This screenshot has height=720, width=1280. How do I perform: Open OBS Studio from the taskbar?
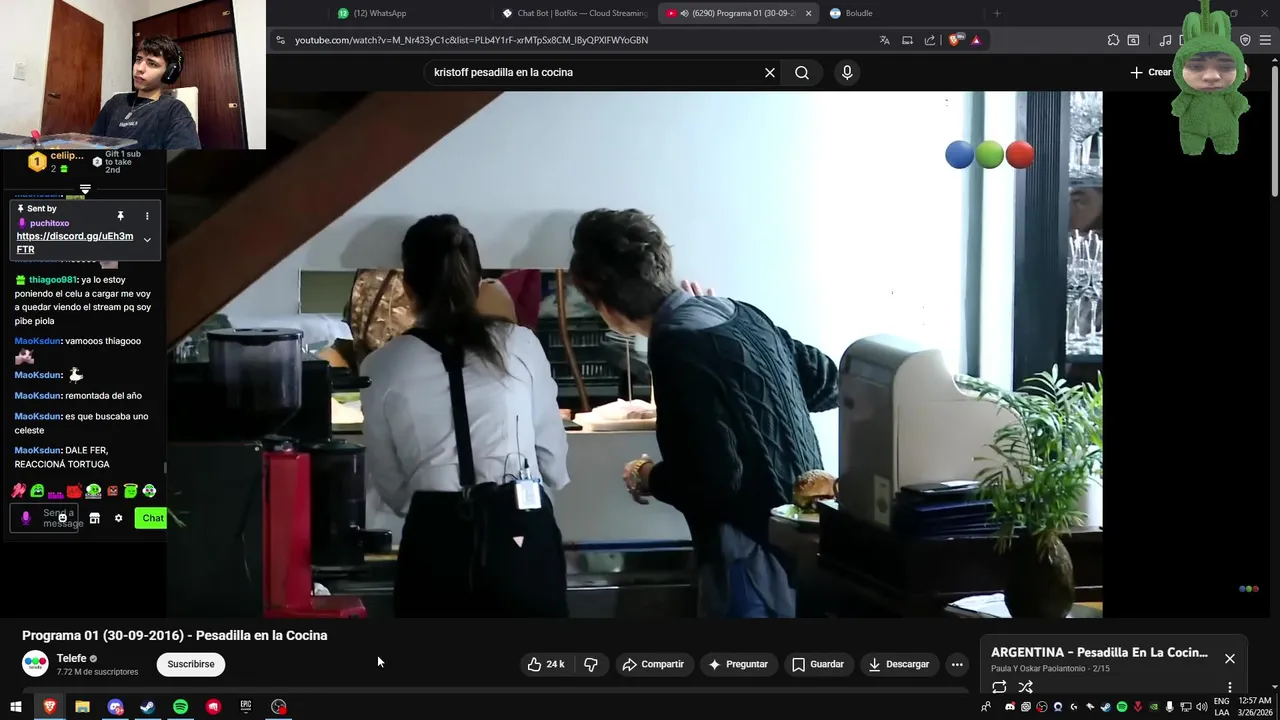pyautogui.click(x=278, y=707)
